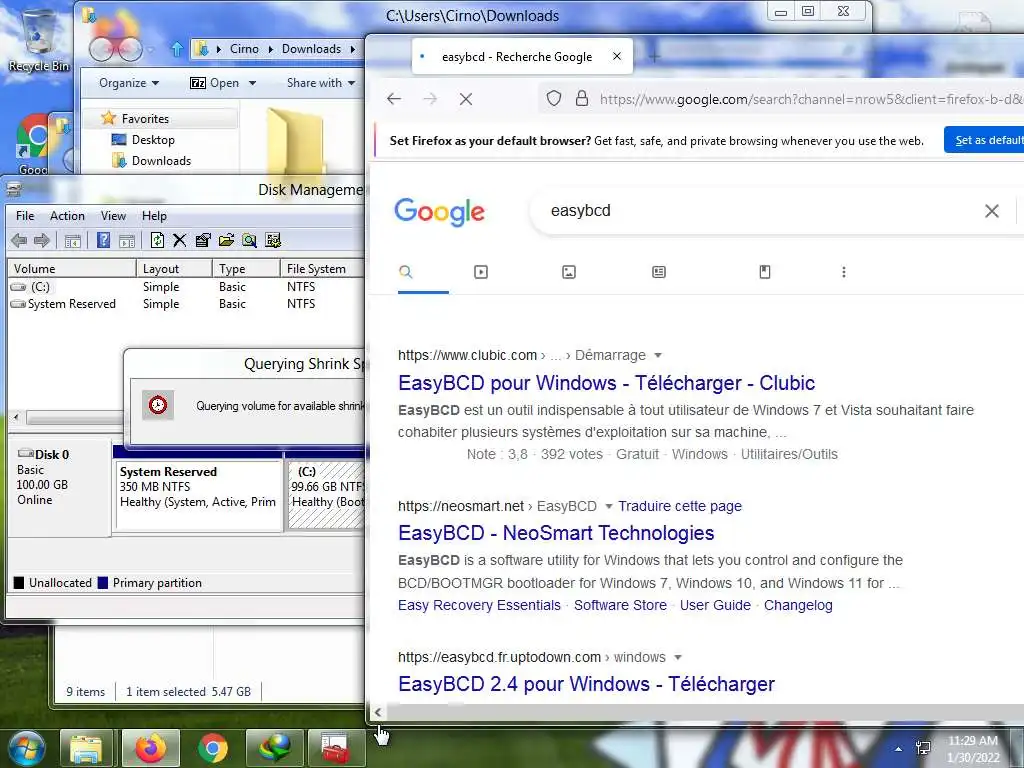
Task: Expand Open button dropdown arrow in Explorer
Action: 252,83
